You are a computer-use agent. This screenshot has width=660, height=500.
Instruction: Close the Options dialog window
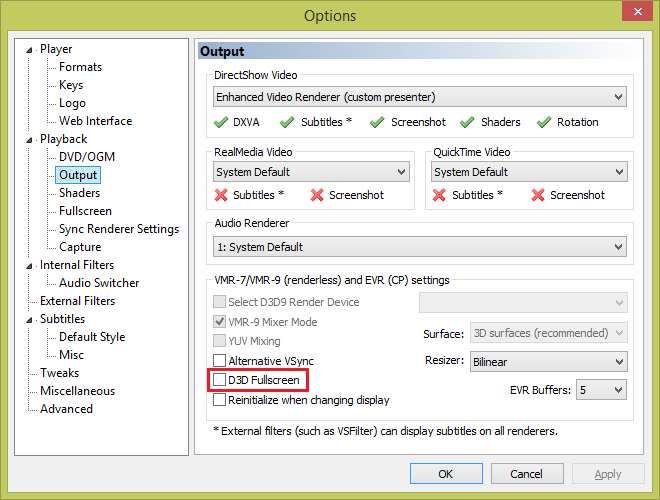click(636, 14)
